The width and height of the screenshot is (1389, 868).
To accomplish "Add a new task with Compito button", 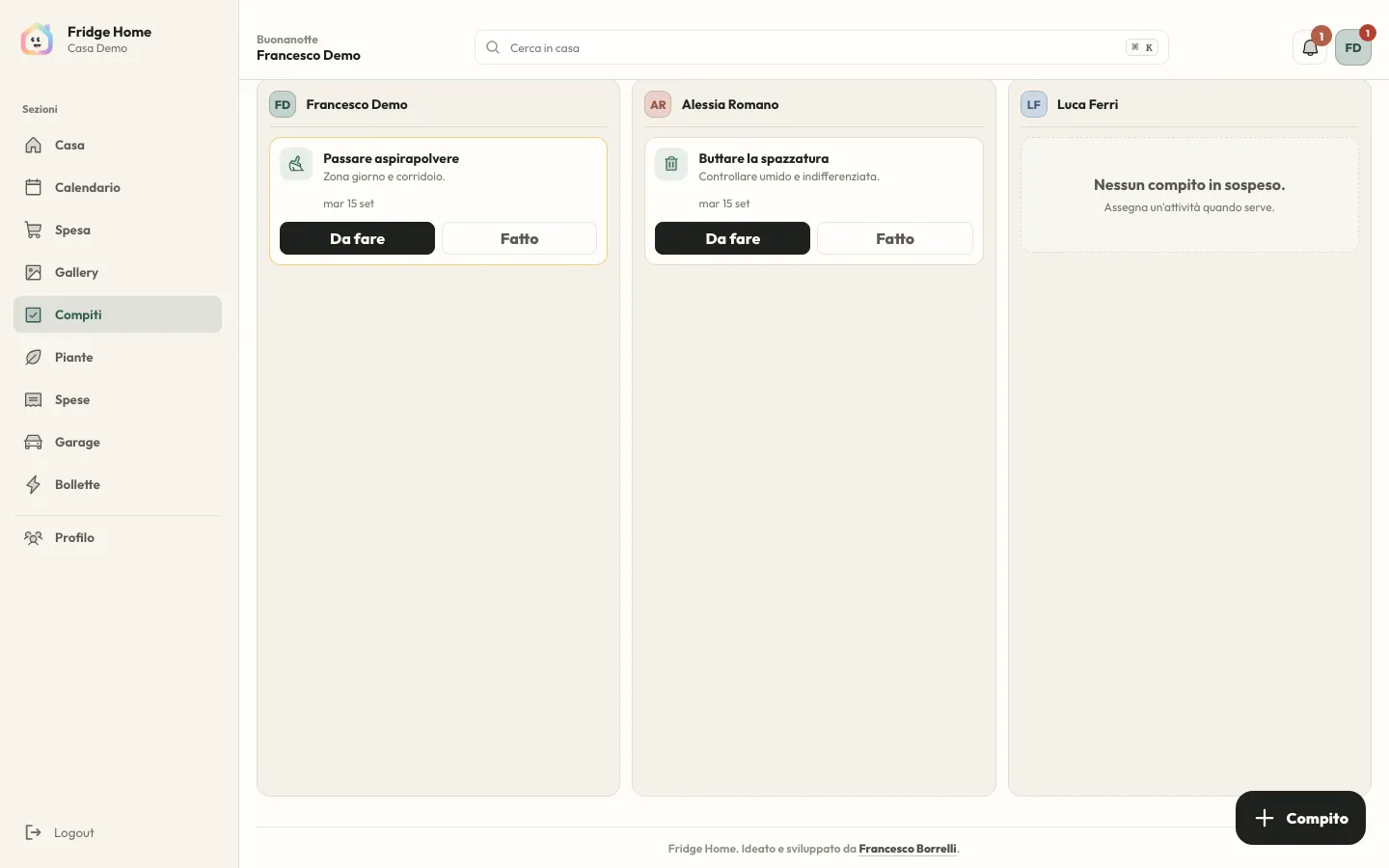I will [1300, 818].
